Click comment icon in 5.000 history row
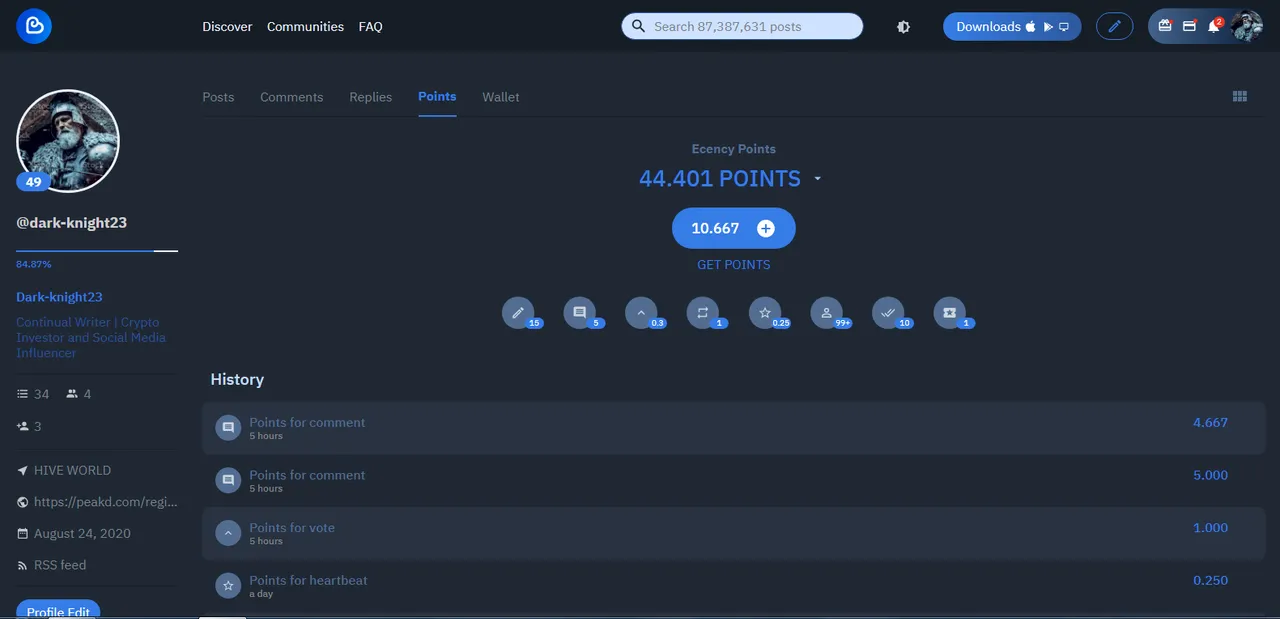Viewport: 1280px width, 619px height. point(228,481)
